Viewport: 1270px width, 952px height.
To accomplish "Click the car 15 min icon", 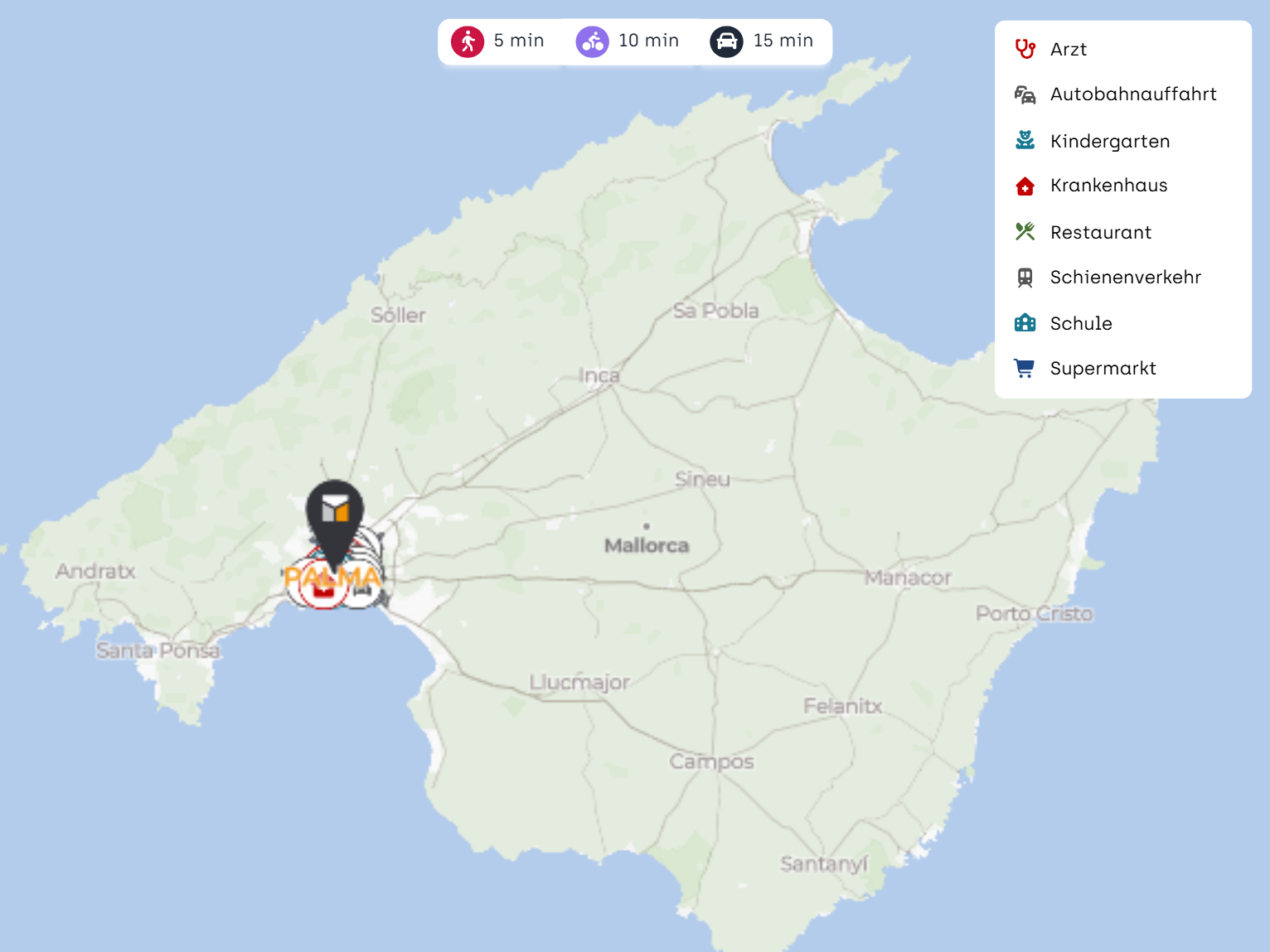I will click(x=726, y=41).
